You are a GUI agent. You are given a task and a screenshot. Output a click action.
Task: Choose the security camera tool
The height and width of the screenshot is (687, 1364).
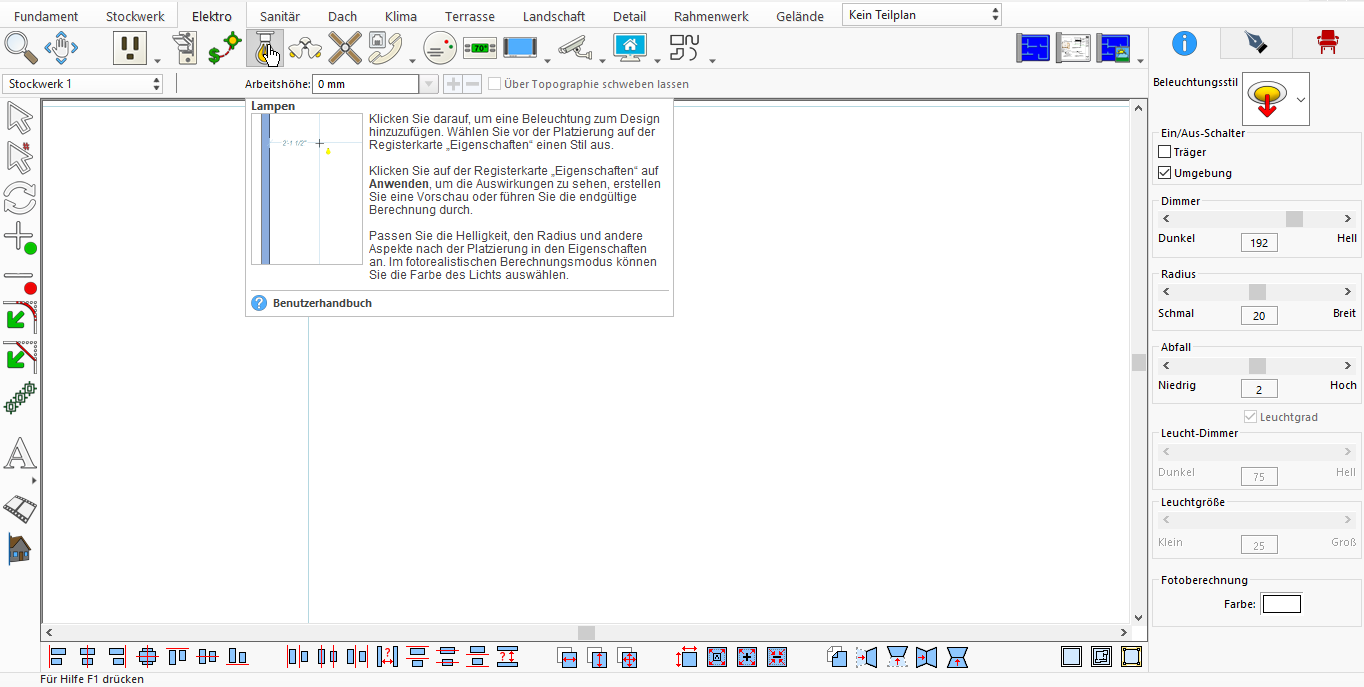(574, 47)
